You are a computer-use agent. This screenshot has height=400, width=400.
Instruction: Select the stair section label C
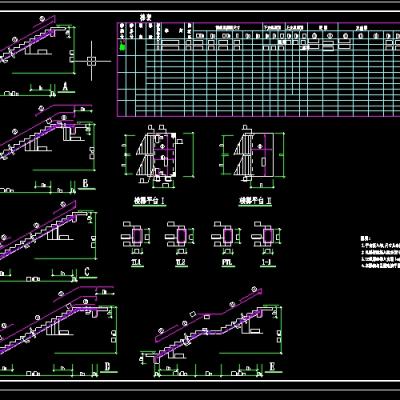click(87, 272)
